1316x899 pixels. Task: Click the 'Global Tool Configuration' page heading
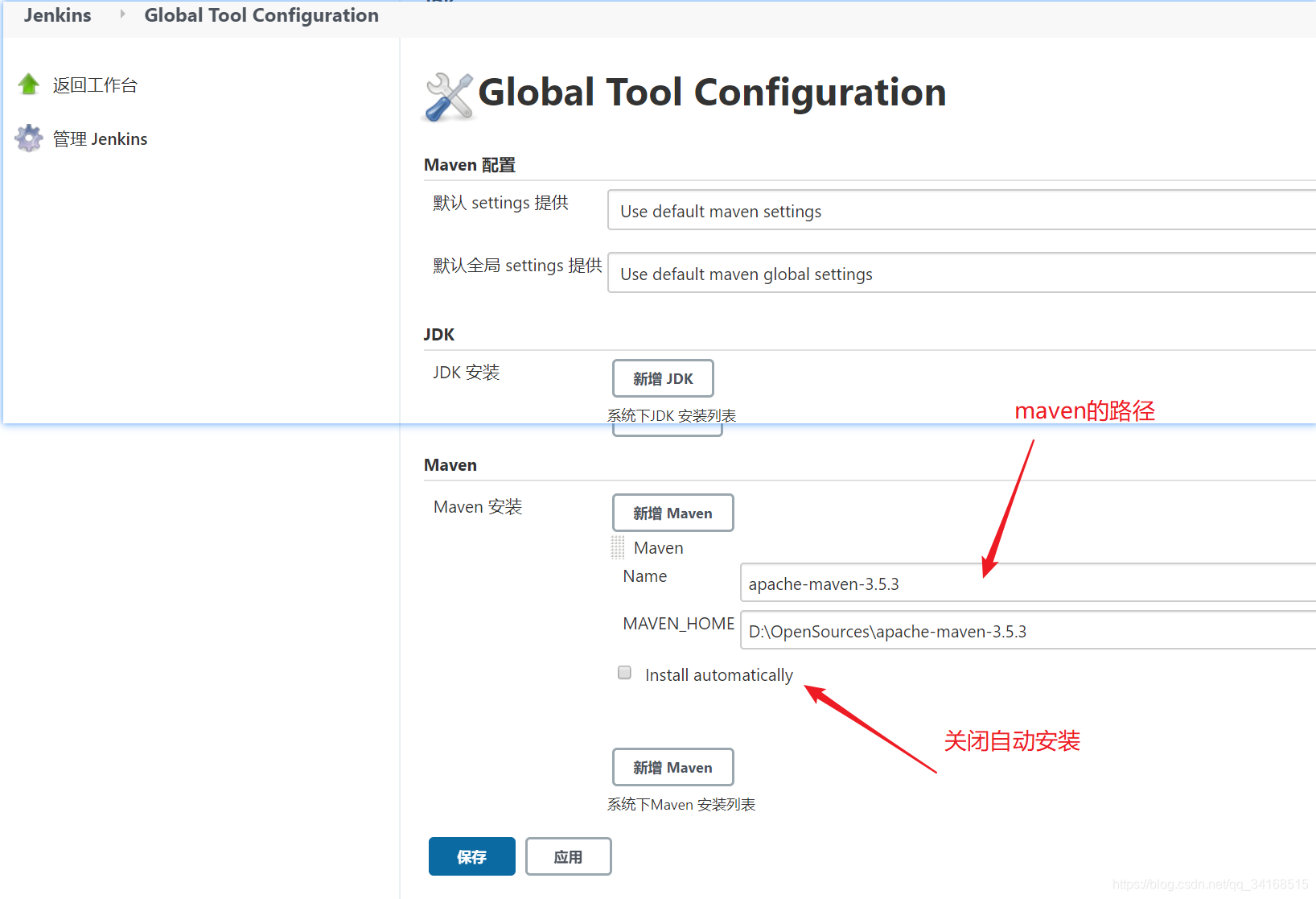point(712,93)
